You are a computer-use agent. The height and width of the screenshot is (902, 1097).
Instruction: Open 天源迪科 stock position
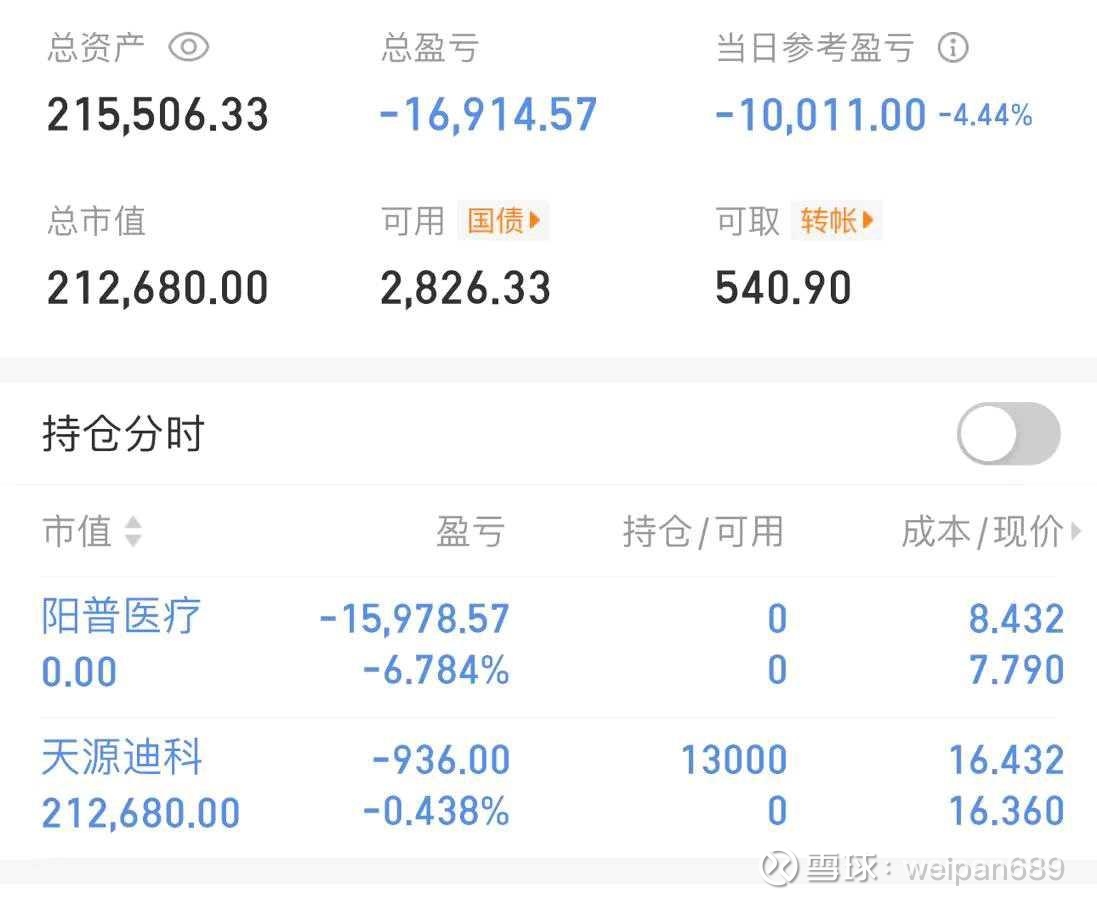click(122, 756)
